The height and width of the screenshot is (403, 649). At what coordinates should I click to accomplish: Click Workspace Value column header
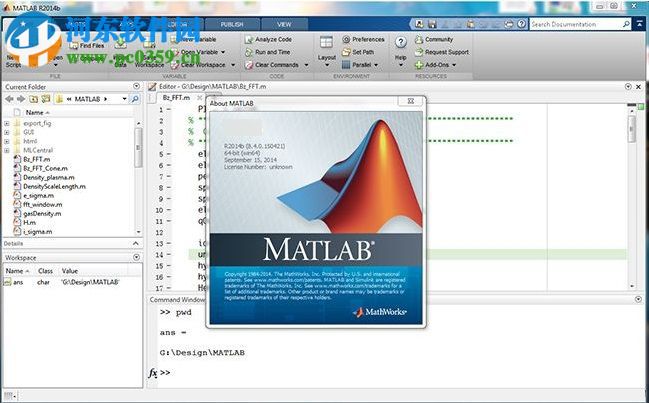point(70,271)
